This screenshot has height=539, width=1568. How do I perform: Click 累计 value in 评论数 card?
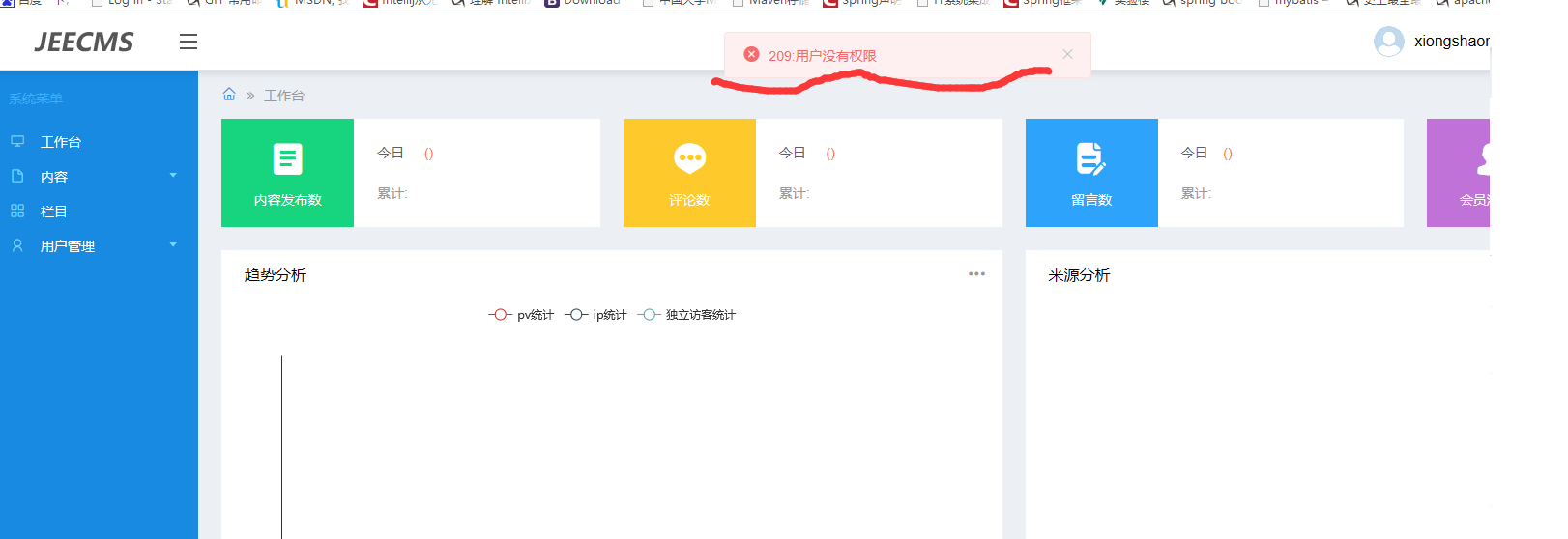coord(795,193)
